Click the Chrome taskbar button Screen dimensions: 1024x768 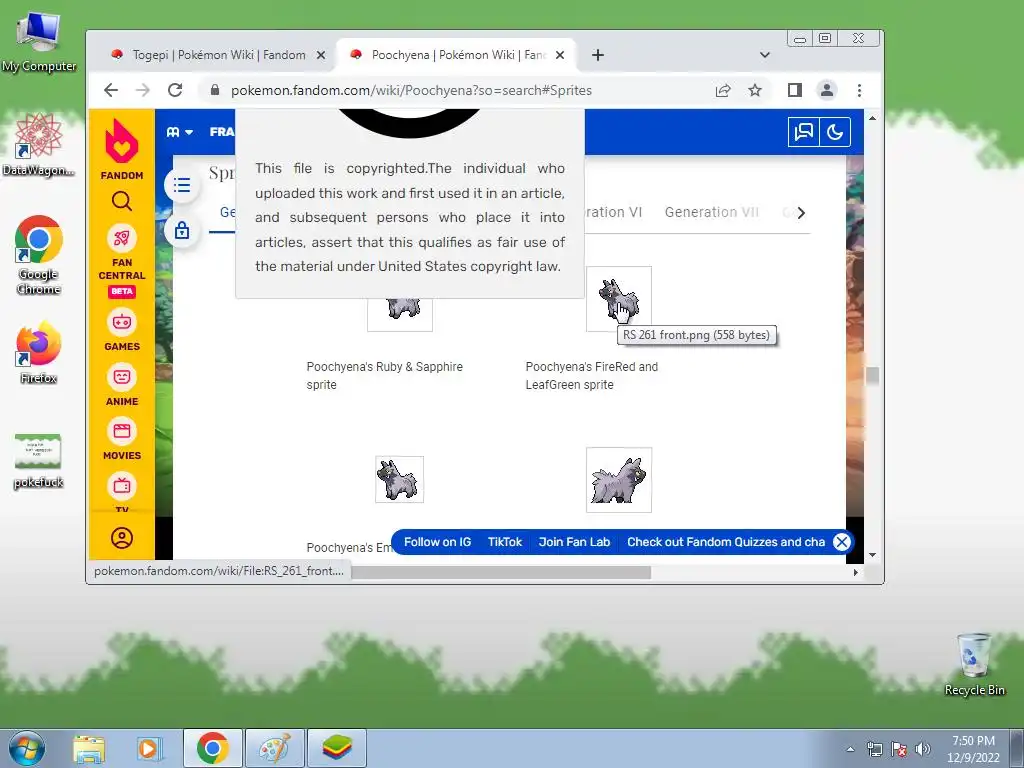click(x=212, y=748)
